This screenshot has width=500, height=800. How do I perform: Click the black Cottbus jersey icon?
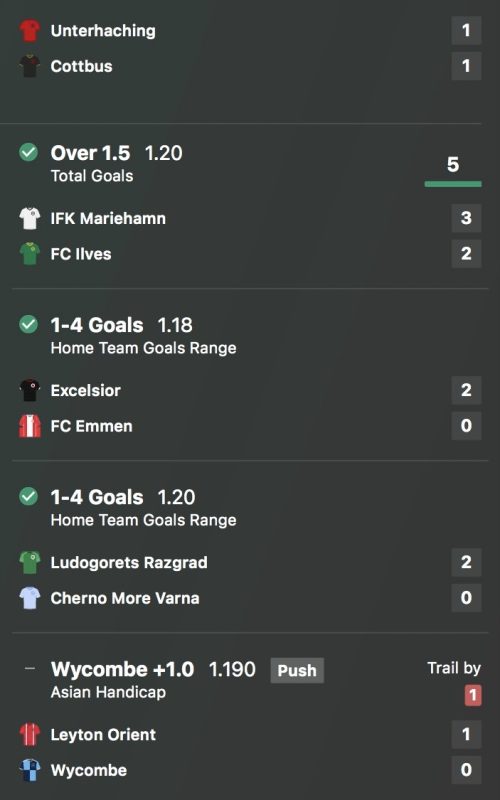pyautogui.click(x=30, y=66)
